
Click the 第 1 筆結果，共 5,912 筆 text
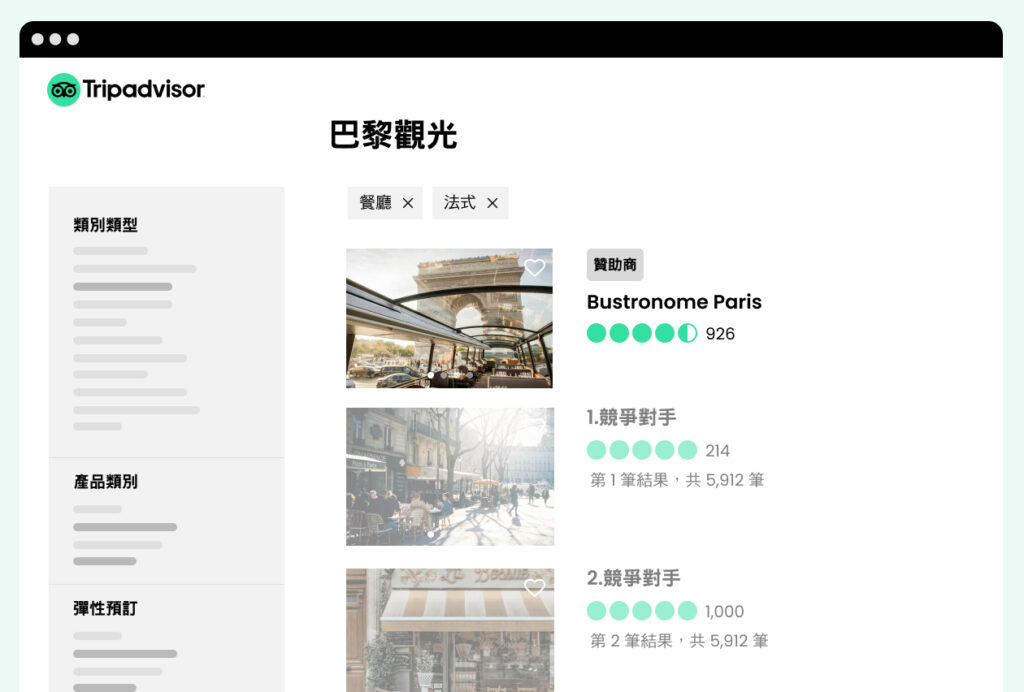(x=677, y=480)
